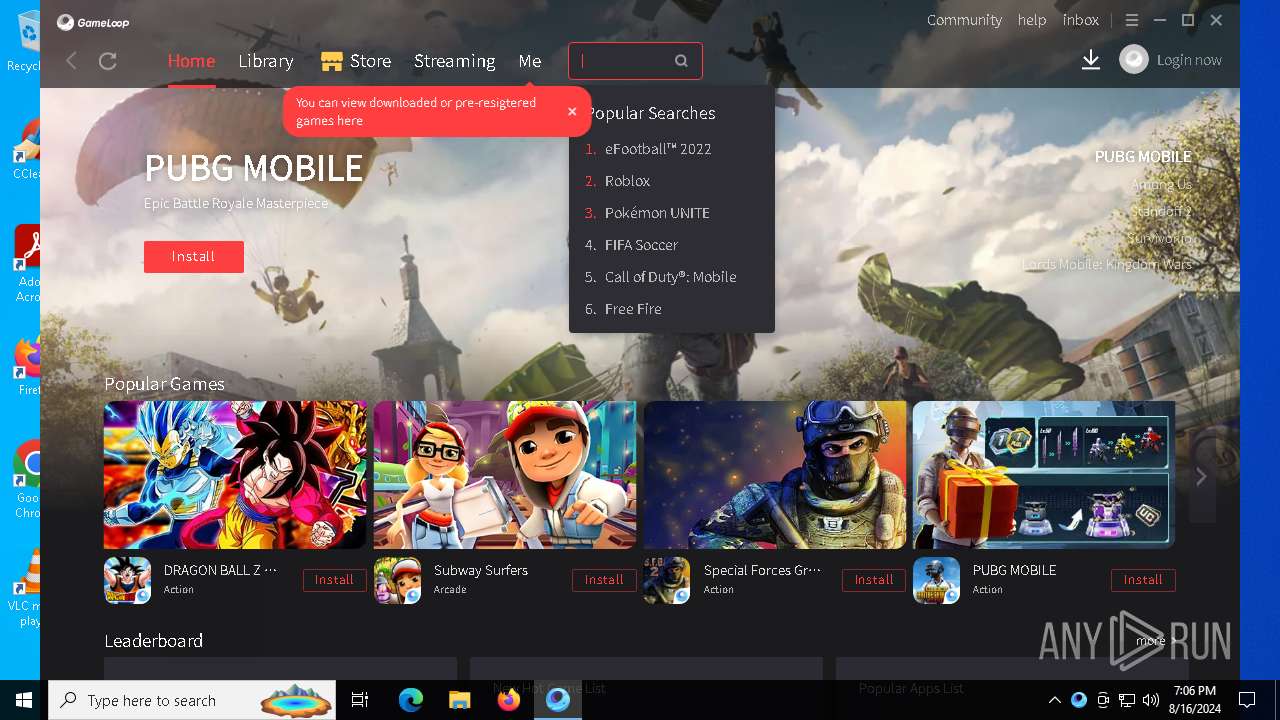Image resolution: width=1280 pixels, height=720 pixels.
Task: Show next popular games with arrow
Action: tap(1201, 477)
